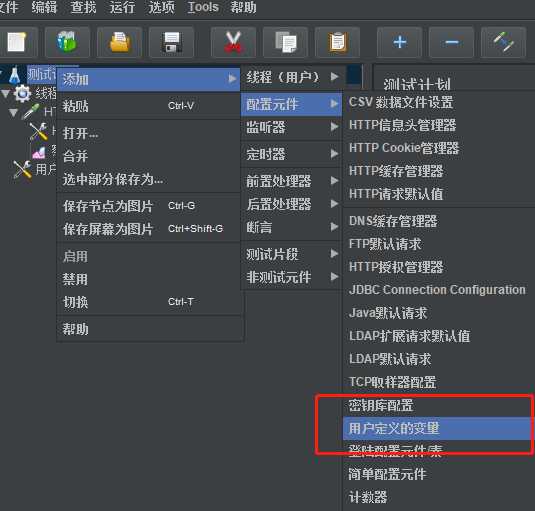Collapse the HTTP sampler tree node
Image resolution: width=535 pixels, height=511 pixels.
13,112
